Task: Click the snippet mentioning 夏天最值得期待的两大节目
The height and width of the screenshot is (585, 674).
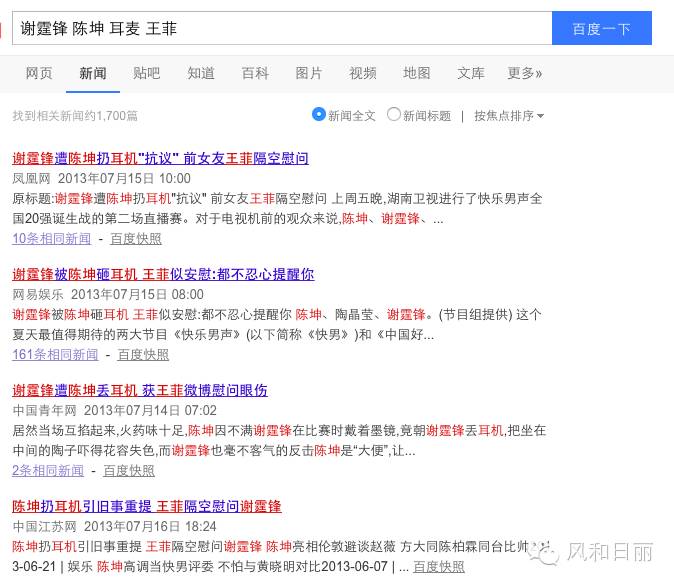Action: click(277, 325)
